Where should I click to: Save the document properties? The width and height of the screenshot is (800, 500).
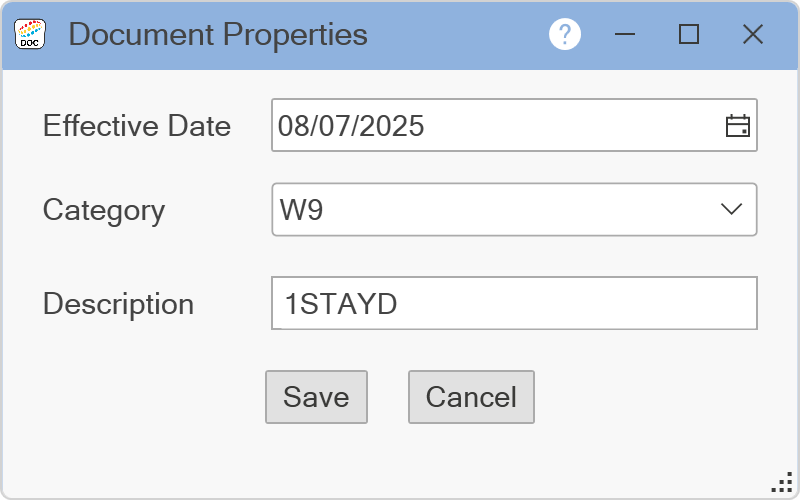(316, 397)
